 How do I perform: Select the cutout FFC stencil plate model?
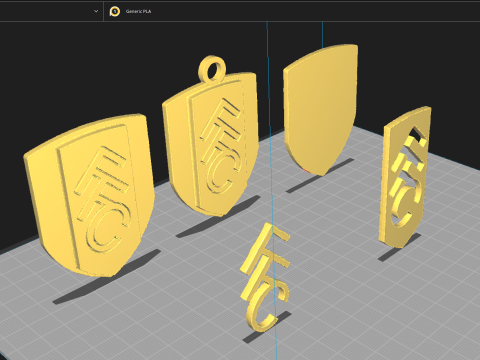pyautogui.click(x=404, y=177)
